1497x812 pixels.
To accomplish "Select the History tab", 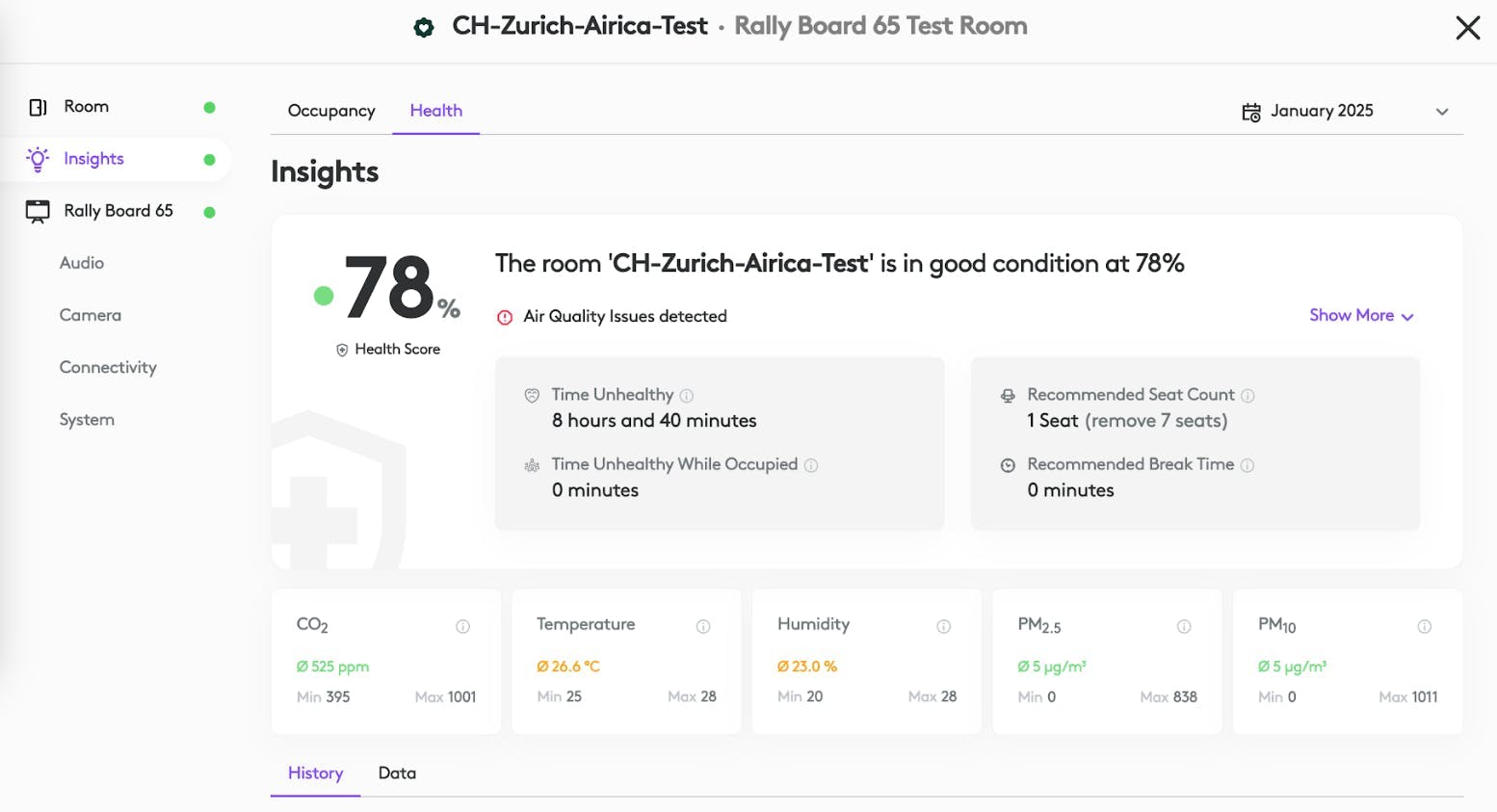I will tap(315, 773).
